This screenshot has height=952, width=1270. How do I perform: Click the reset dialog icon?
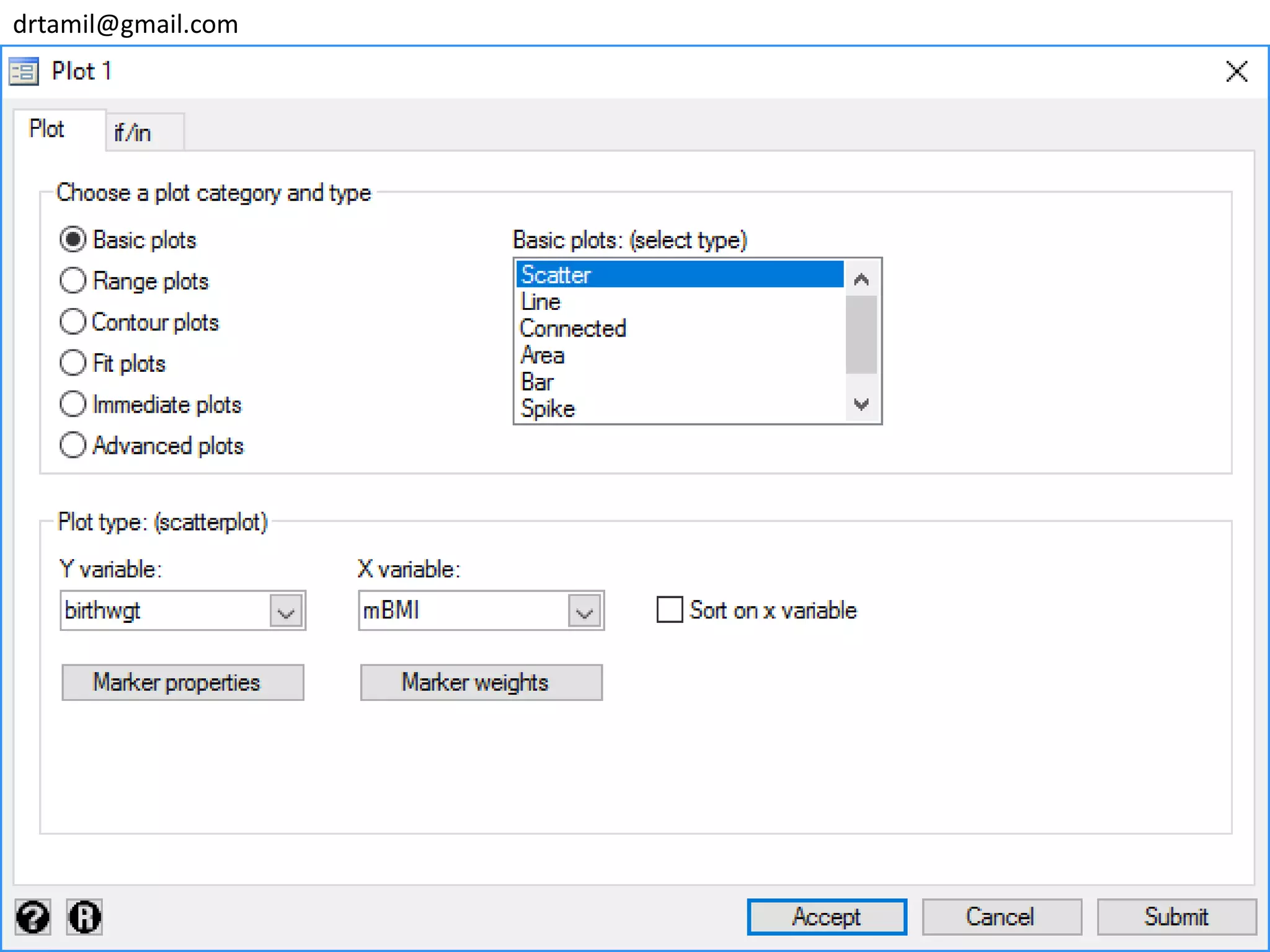click(x=84, y=917)
